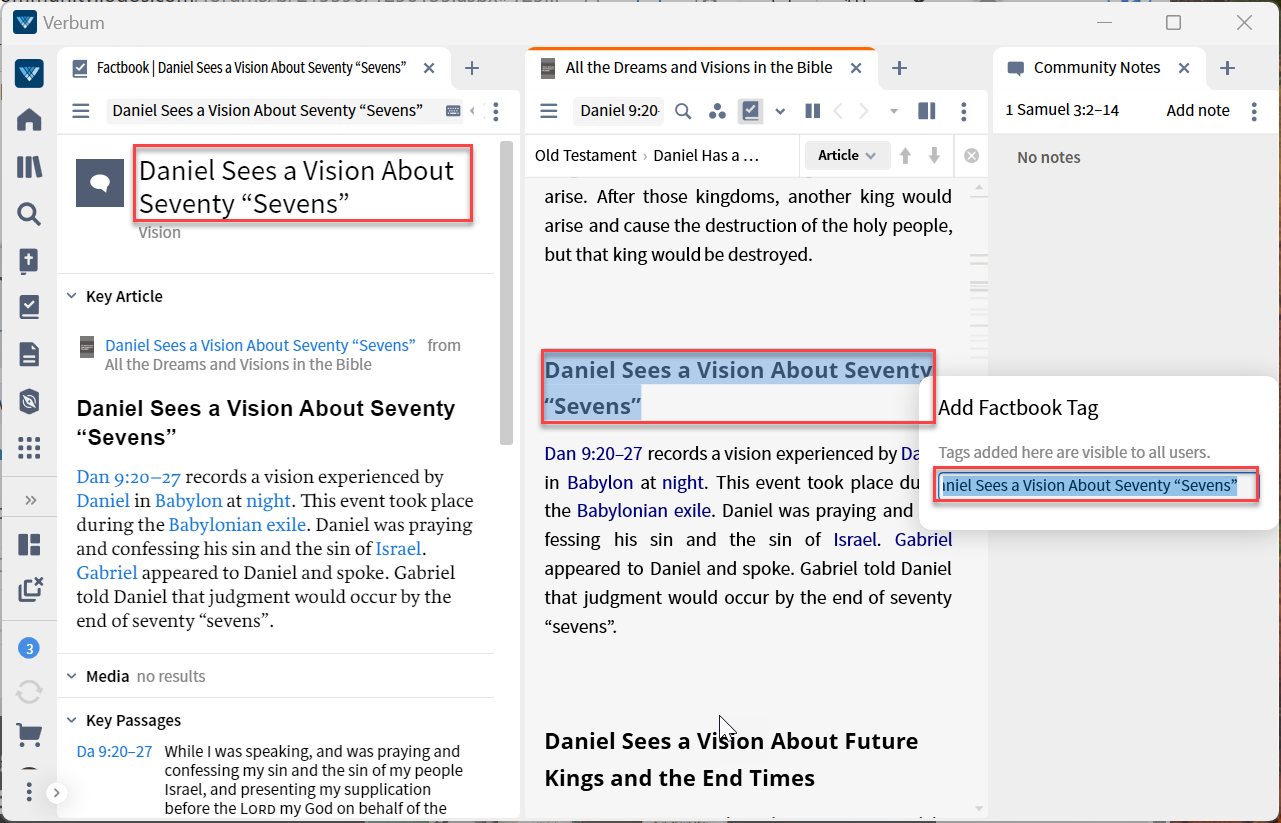Open the book panel three-dot menu

964,111
